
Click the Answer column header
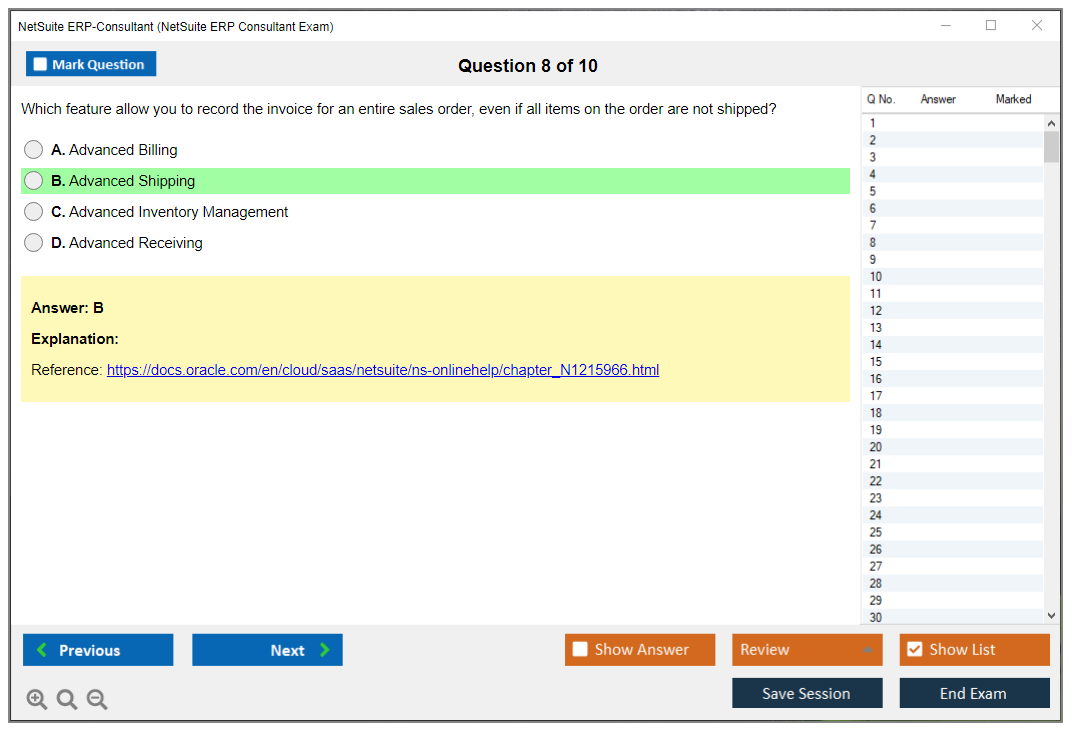click(938, 99)
